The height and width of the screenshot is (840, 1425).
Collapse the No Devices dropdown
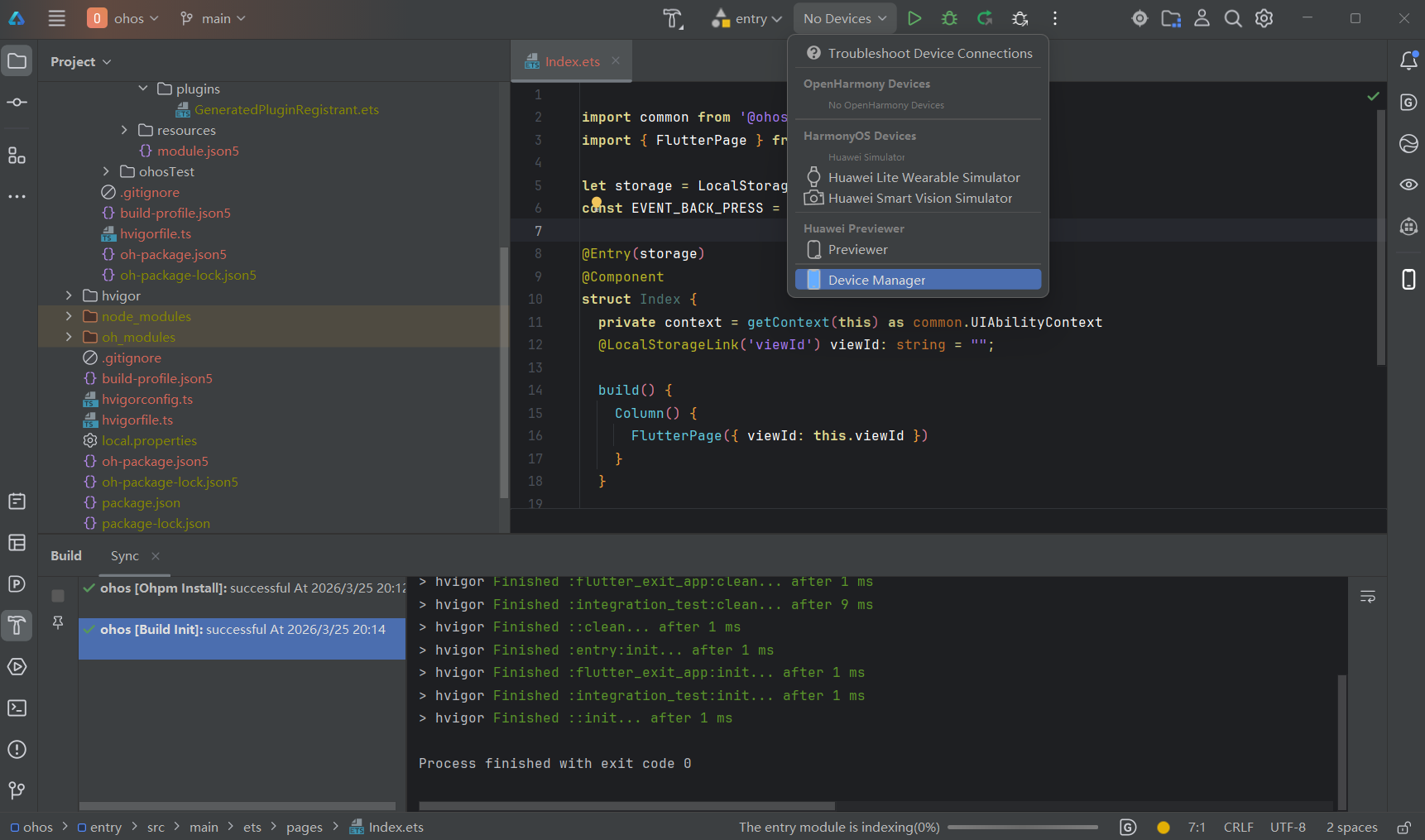845,18
